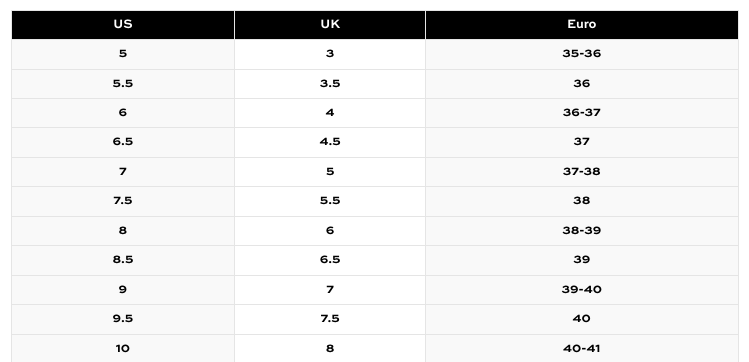Select the US size 5.5 cell

click(x=123, y=84)
